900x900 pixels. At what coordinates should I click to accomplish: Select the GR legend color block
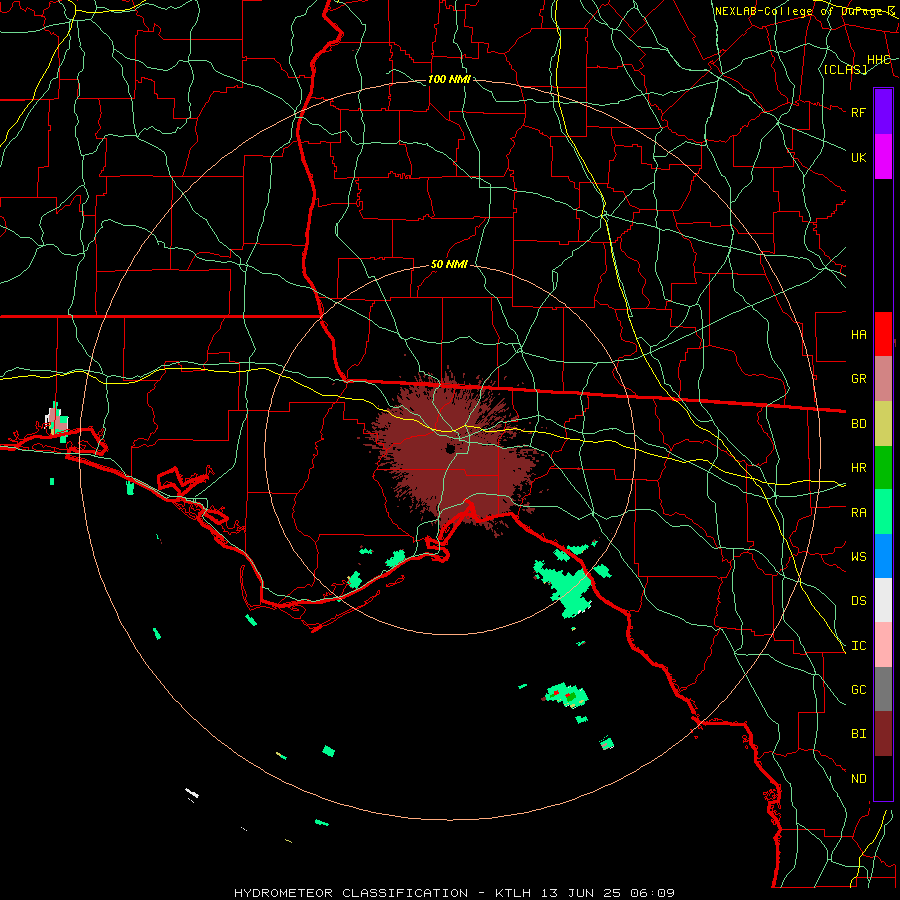pos(883,379)
